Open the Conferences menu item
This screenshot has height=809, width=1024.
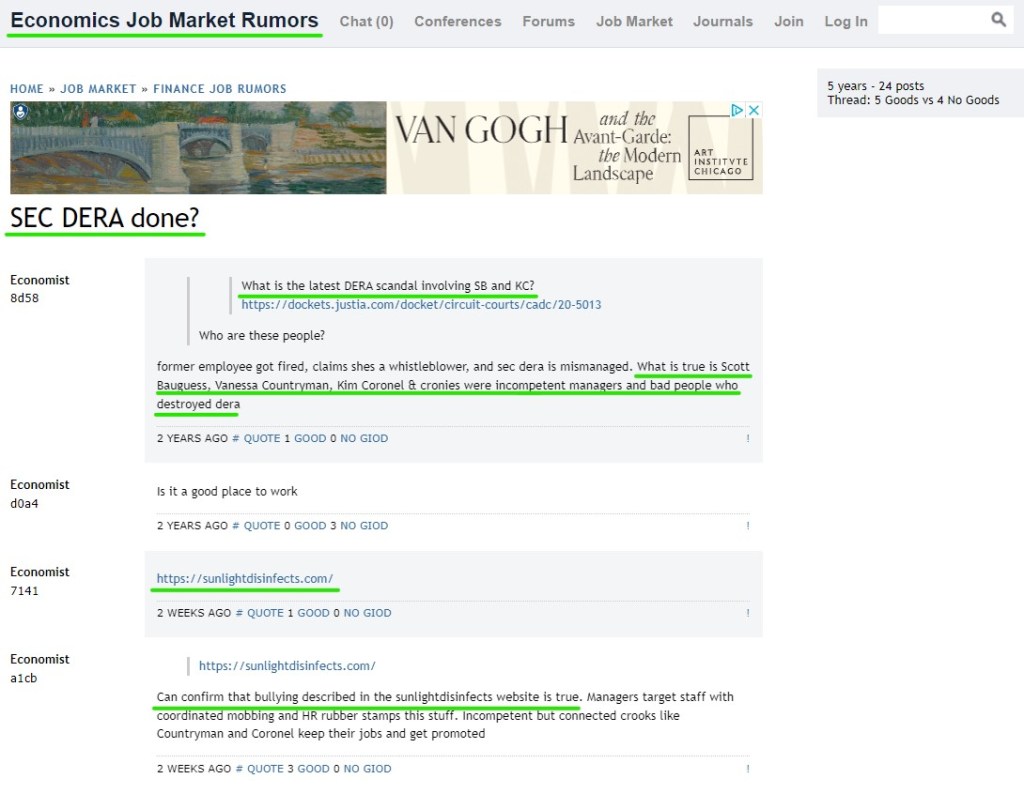click(457, 21)
